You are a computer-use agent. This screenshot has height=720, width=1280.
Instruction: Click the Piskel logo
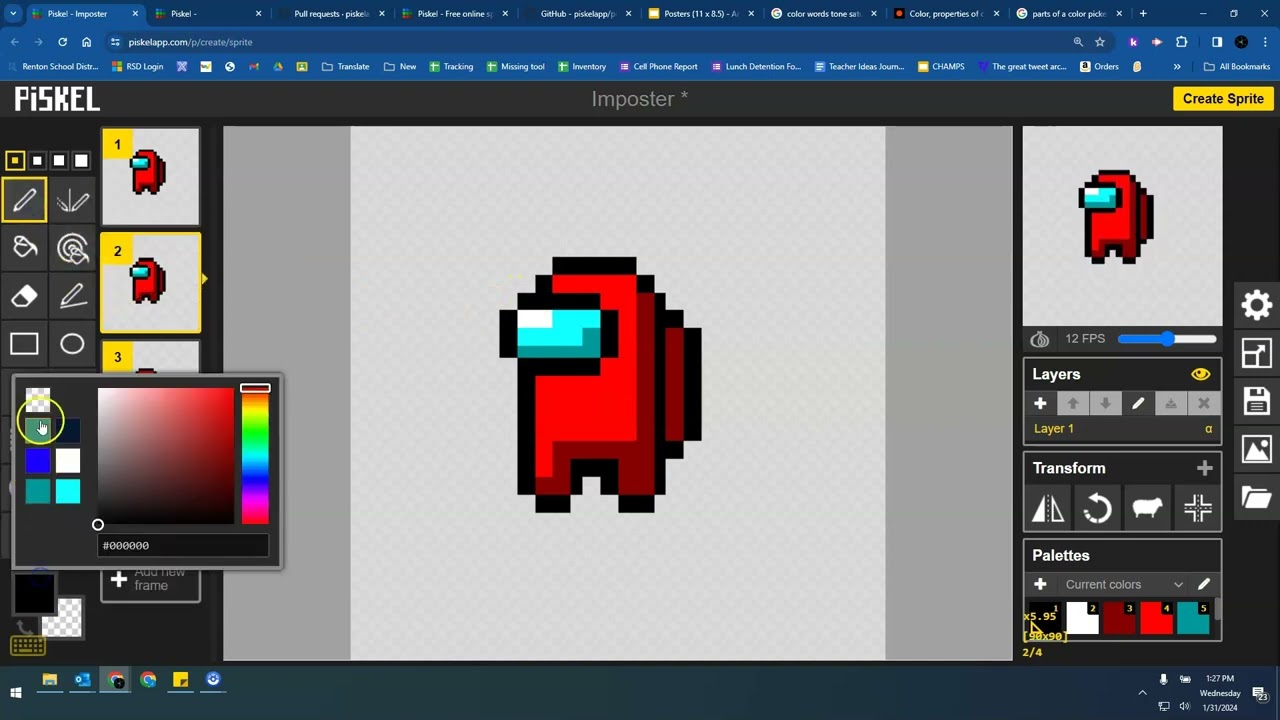click(x=57, y=99)
